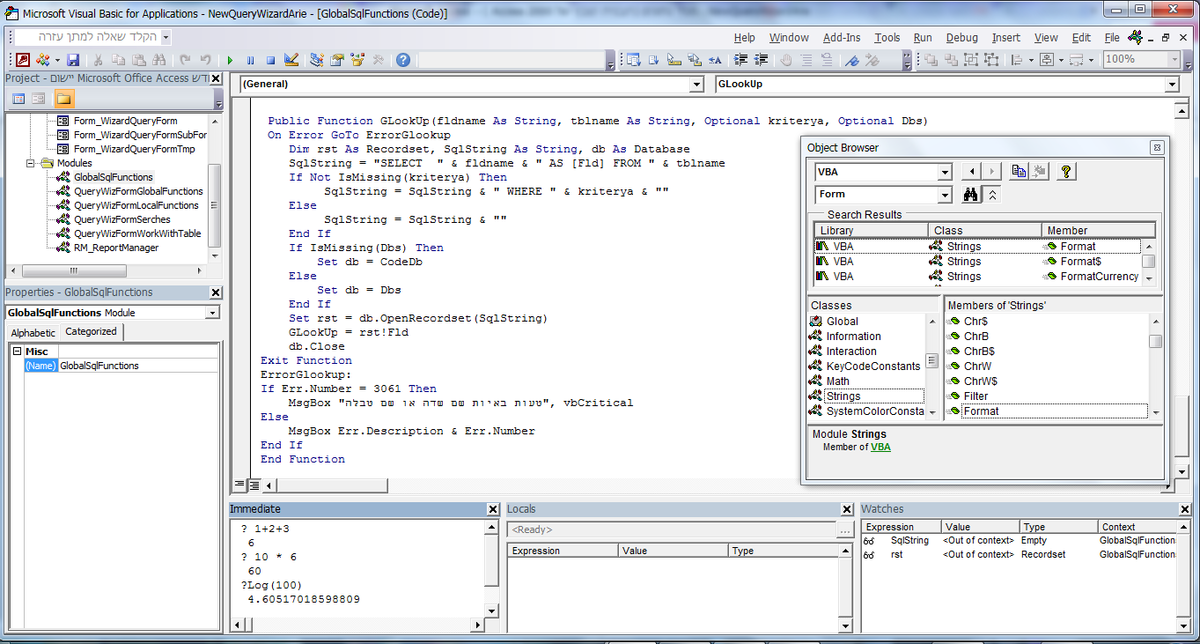The width and height of the screenshot is (1200, 644).
Task: Click the VBA link in the details pane
Action: click(x=880, y=447)
